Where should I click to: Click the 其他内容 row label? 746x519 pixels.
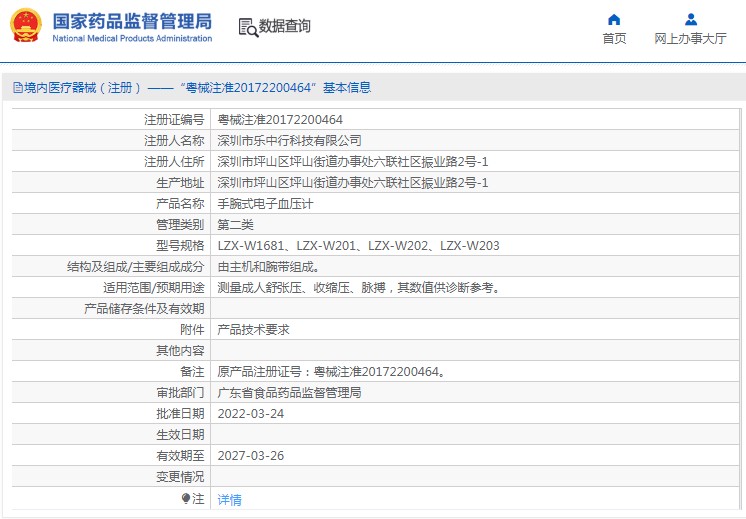[x=180, y=351]
